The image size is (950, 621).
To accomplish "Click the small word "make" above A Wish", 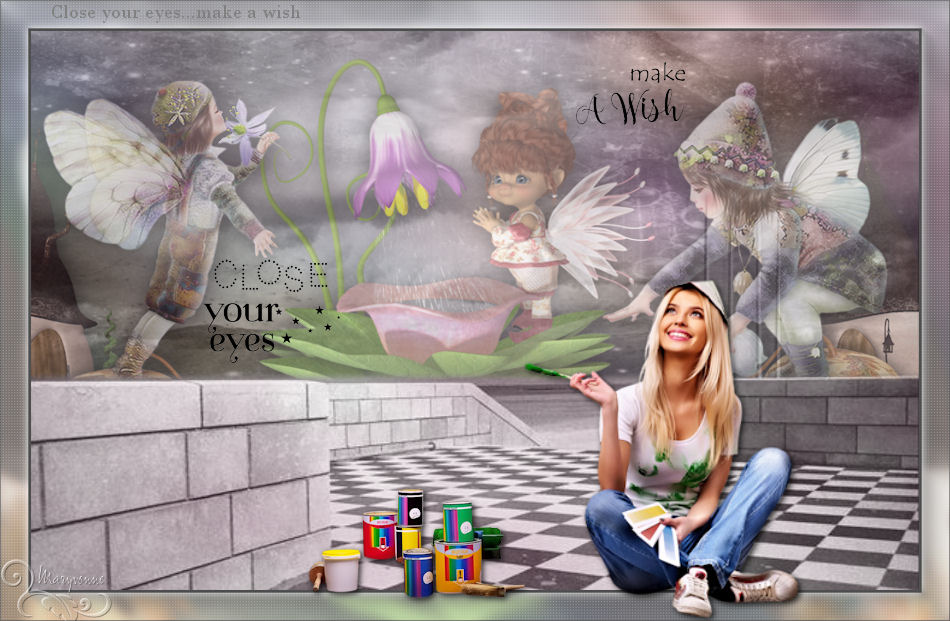I will (x=658, y=75).
